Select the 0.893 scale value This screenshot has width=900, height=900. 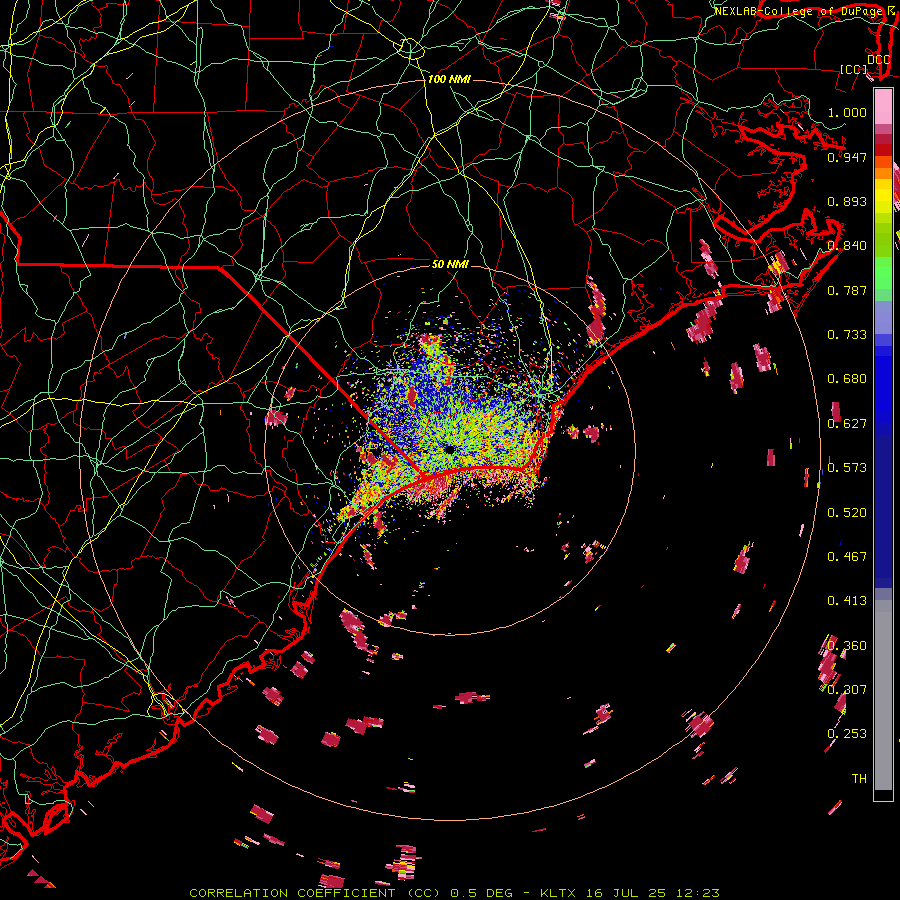click(x=847, y=201)
